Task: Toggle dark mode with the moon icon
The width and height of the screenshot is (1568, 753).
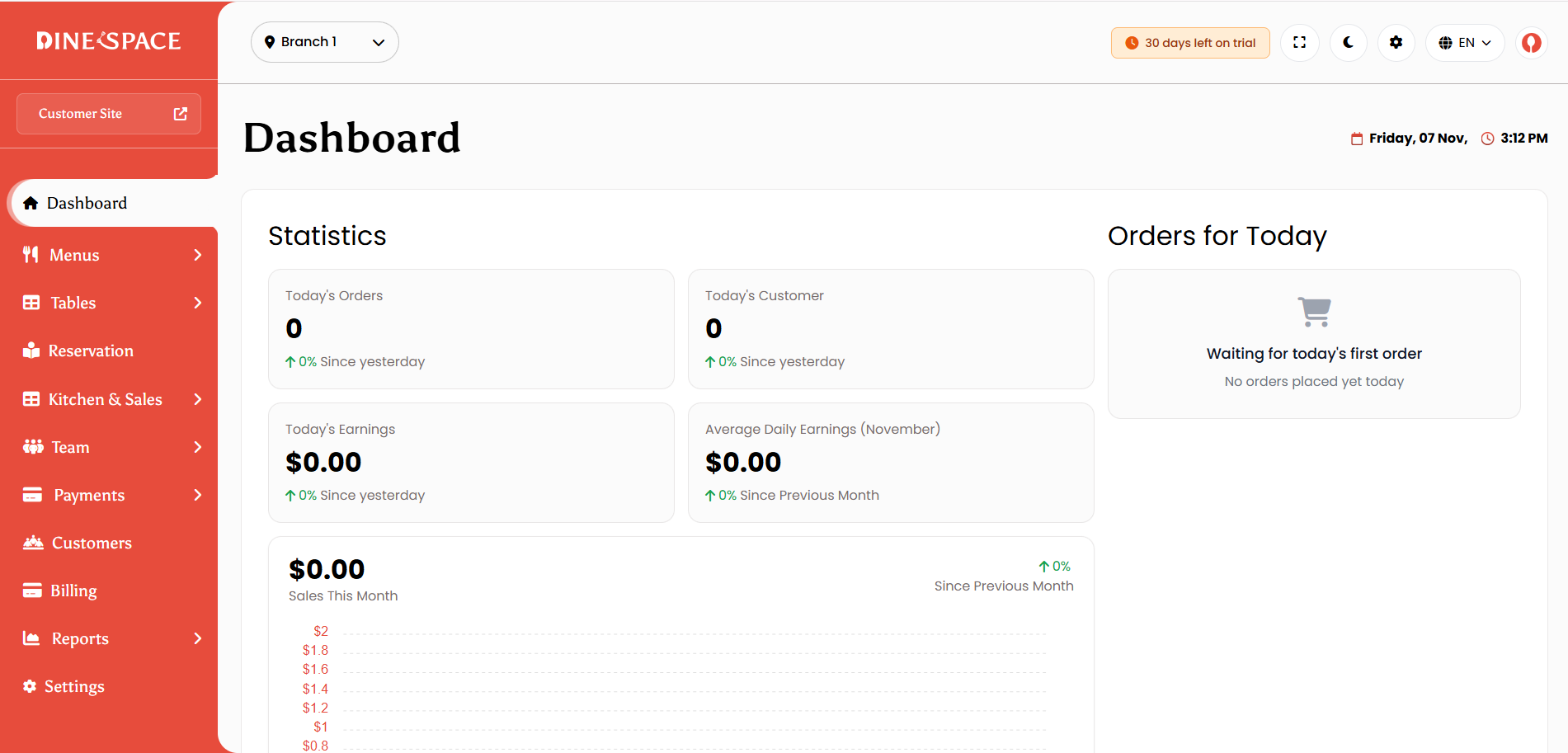Action: click(1349, 43)
